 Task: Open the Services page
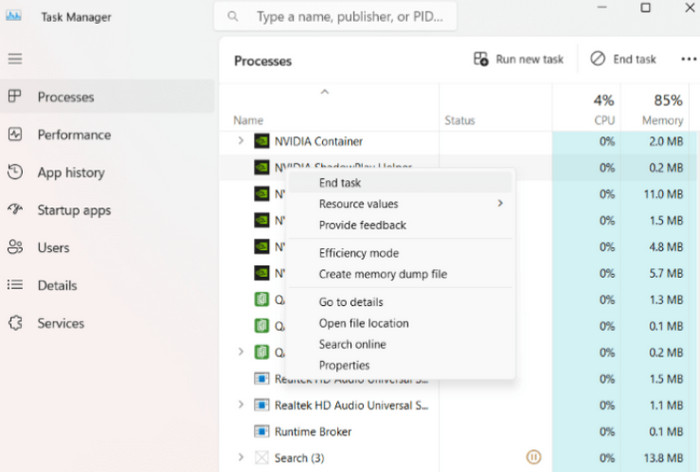coord(60,324)
